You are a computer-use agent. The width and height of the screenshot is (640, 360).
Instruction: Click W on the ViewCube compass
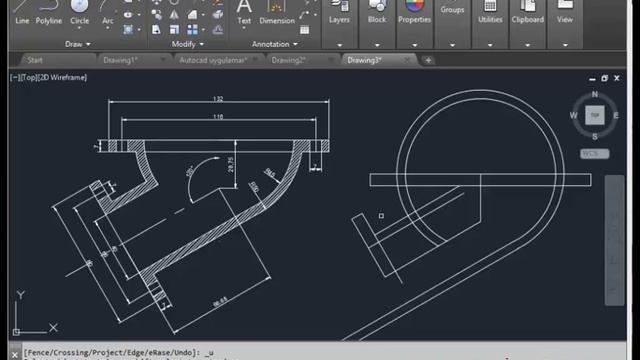pos(573,116)
